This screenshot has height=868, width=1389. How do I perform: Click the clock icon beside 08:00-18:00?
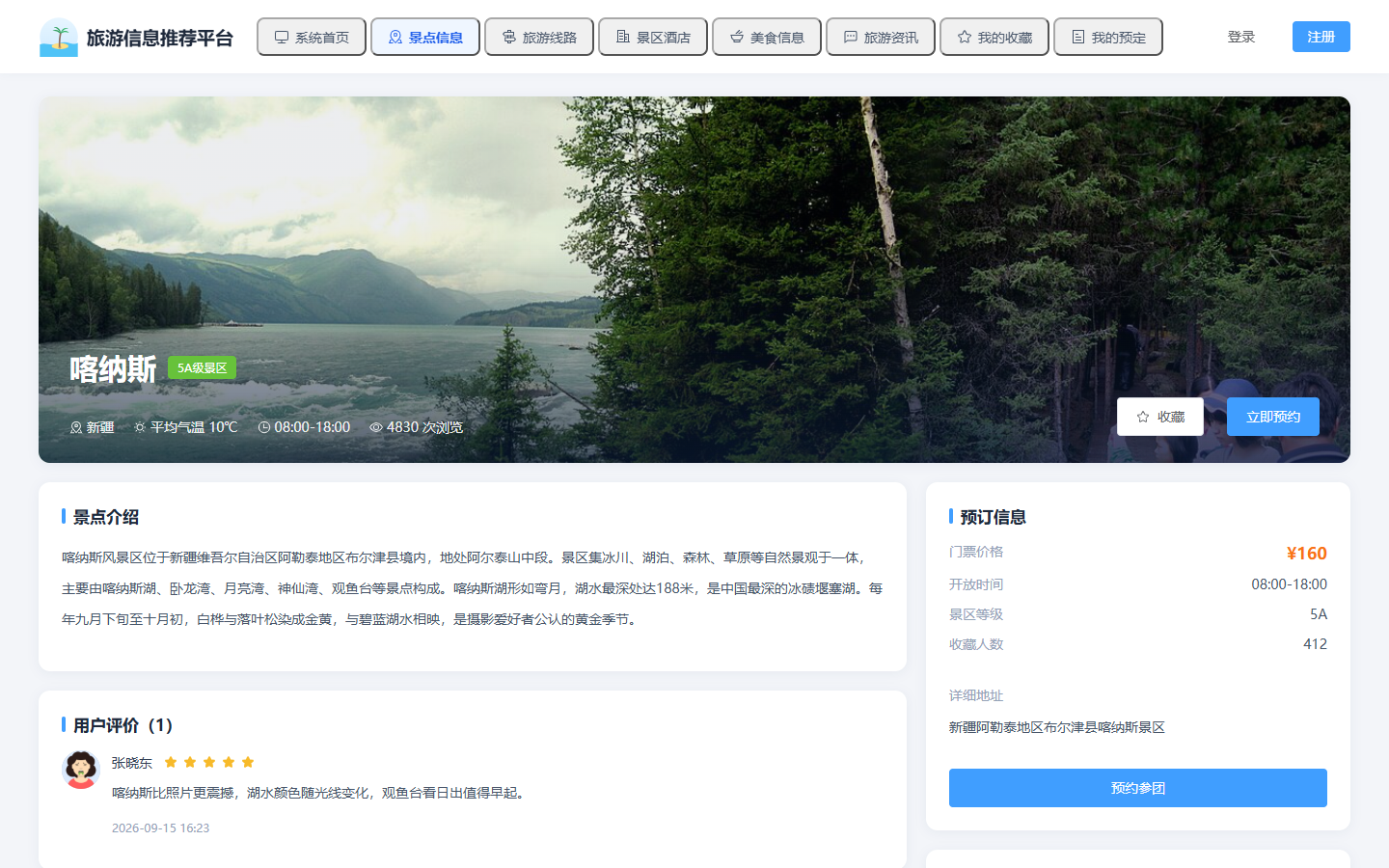point(264,427)
